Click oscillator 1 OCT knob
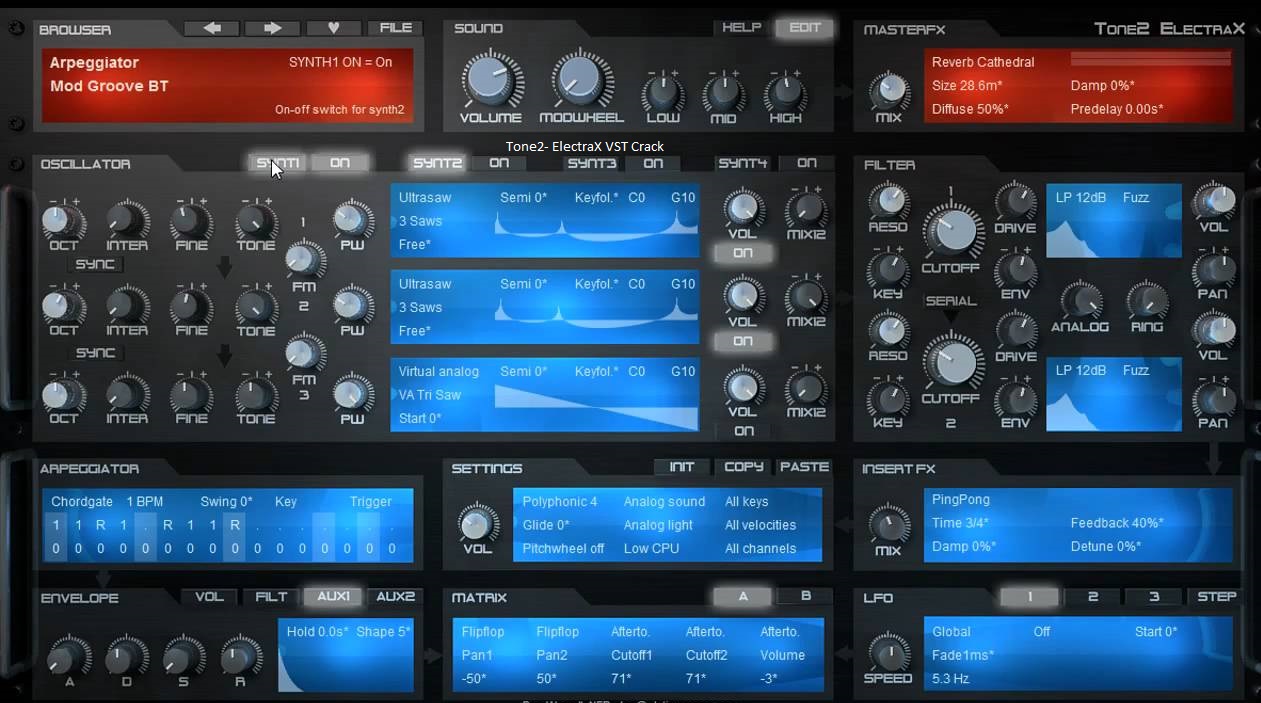The height and width of the screenshot is (703, 1261). [63, 219]
